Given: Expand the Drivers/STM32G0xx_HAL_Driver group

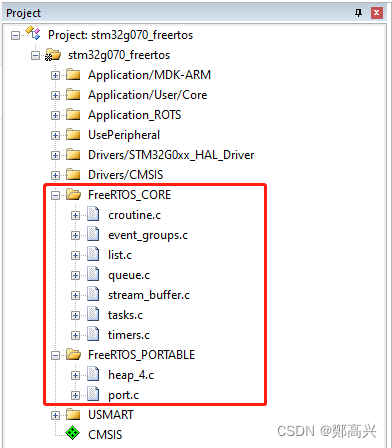Looking at the screenshot, I should pyautogui.click(x=55, y=155).
